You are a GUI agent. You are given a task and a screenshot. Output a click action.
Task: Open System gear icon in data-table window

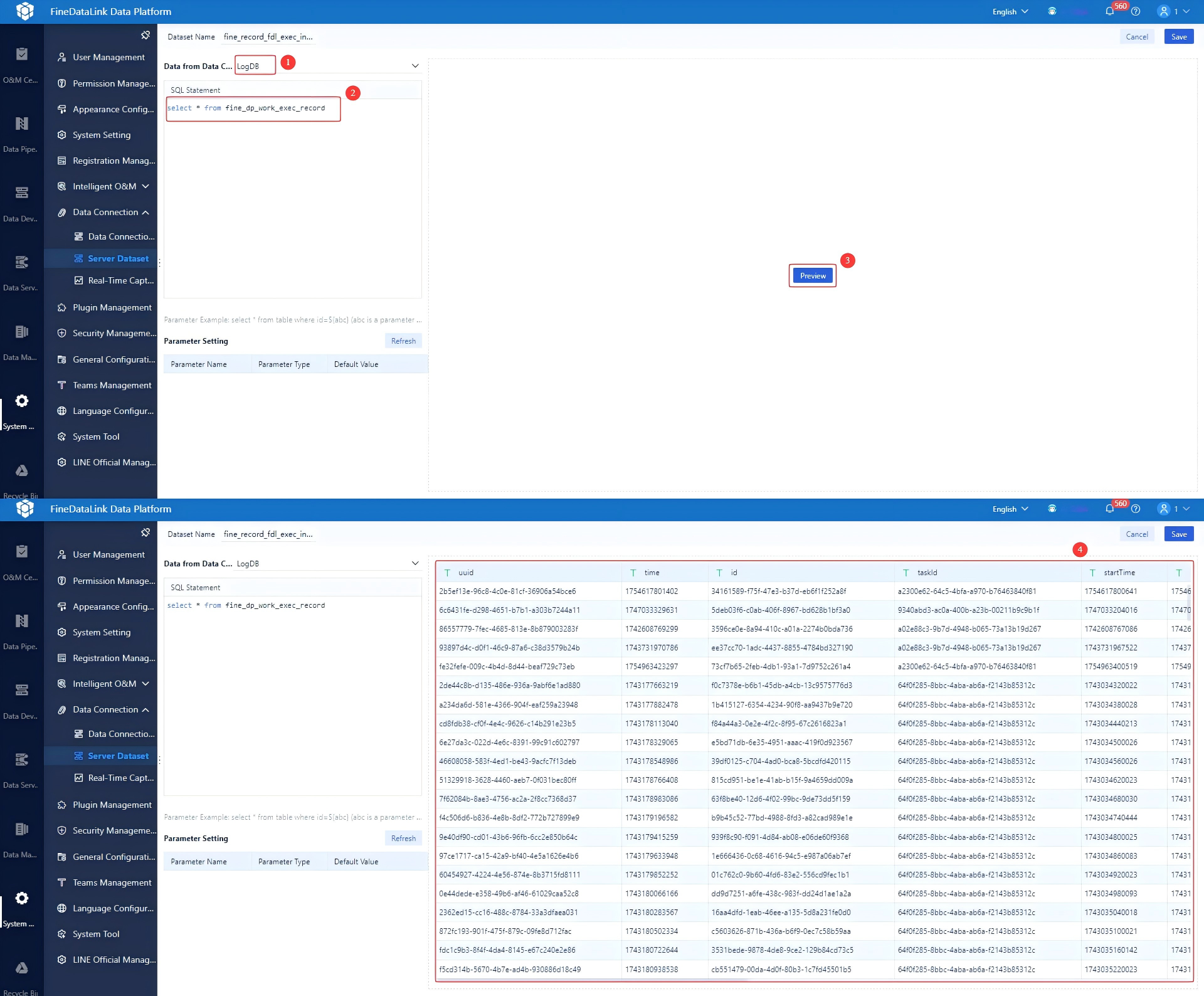pyautogui.click(x=21, y=899)
